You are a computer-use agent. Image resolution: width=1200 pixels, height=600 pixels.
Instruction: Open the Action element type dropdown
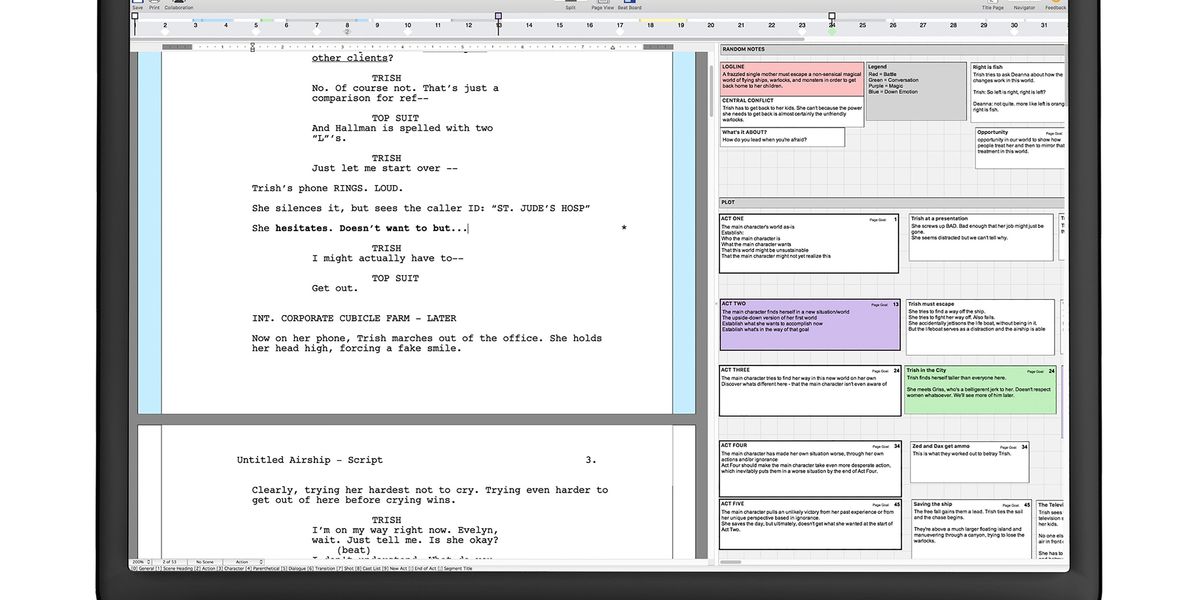(x=242, y=561)
